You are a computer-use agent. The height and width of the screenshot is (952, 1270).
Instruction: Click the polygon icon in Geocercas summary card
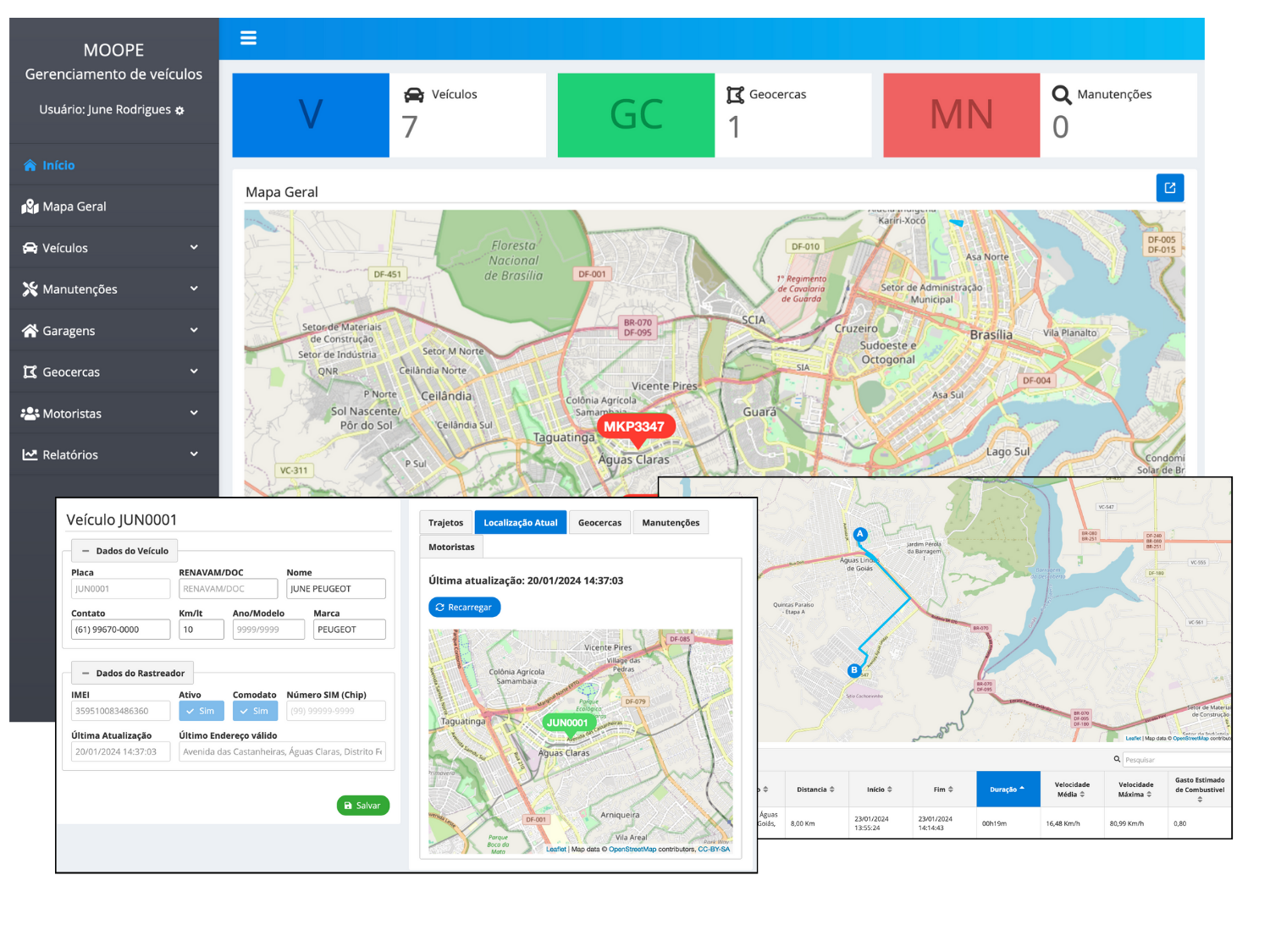tap(736, 95)
